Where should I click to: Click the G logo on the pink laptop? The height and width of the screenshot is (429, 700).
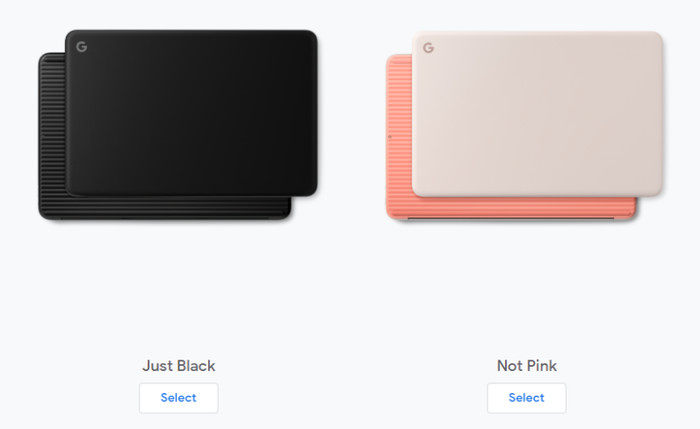[428, 48]
